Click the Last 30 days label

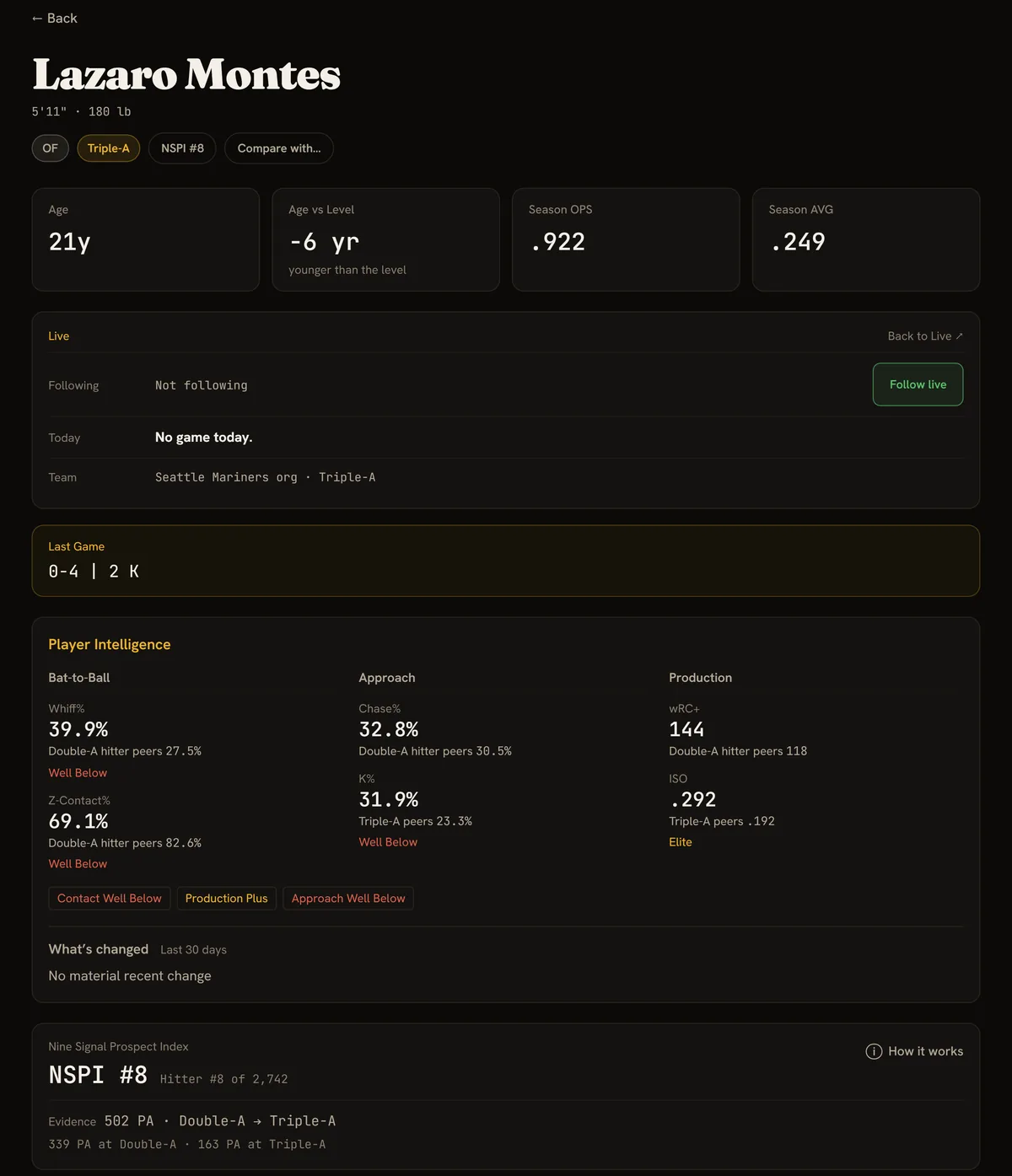194,950
